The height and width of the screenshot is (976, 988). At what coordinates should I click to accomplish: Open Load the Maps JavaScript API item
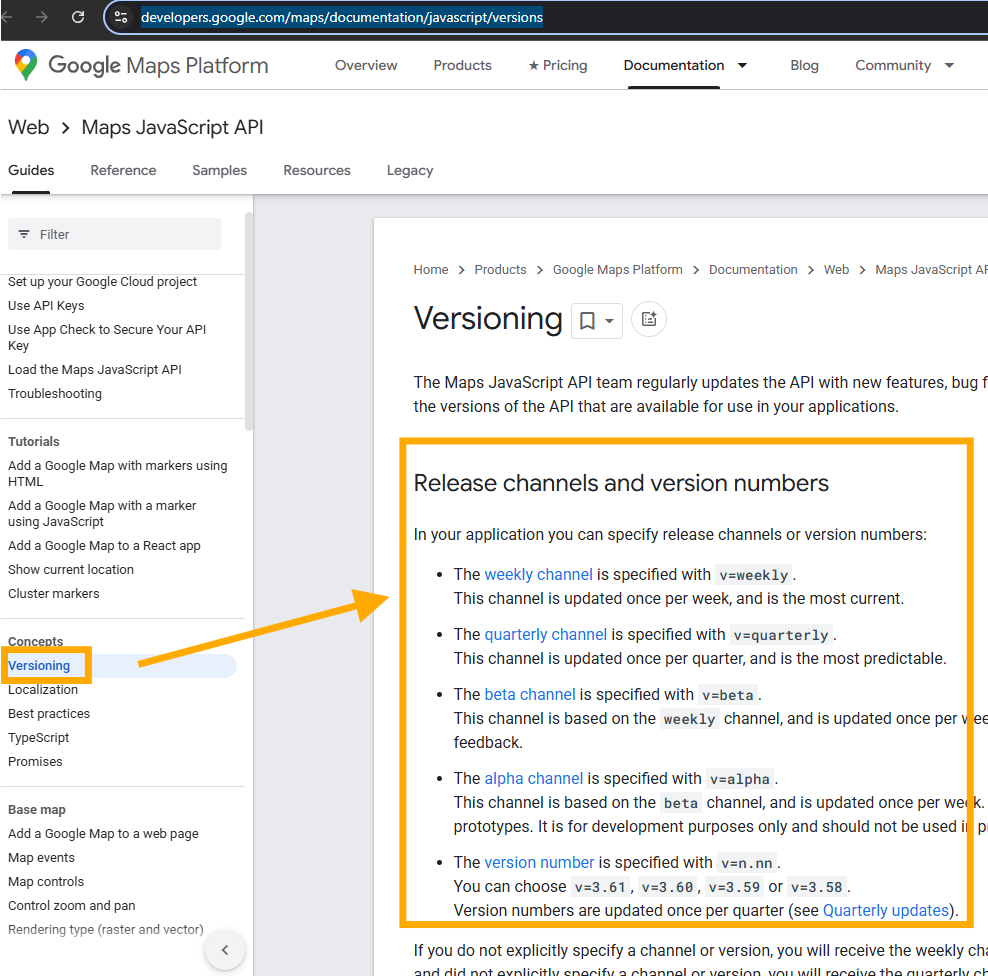[x=95, y=370]
